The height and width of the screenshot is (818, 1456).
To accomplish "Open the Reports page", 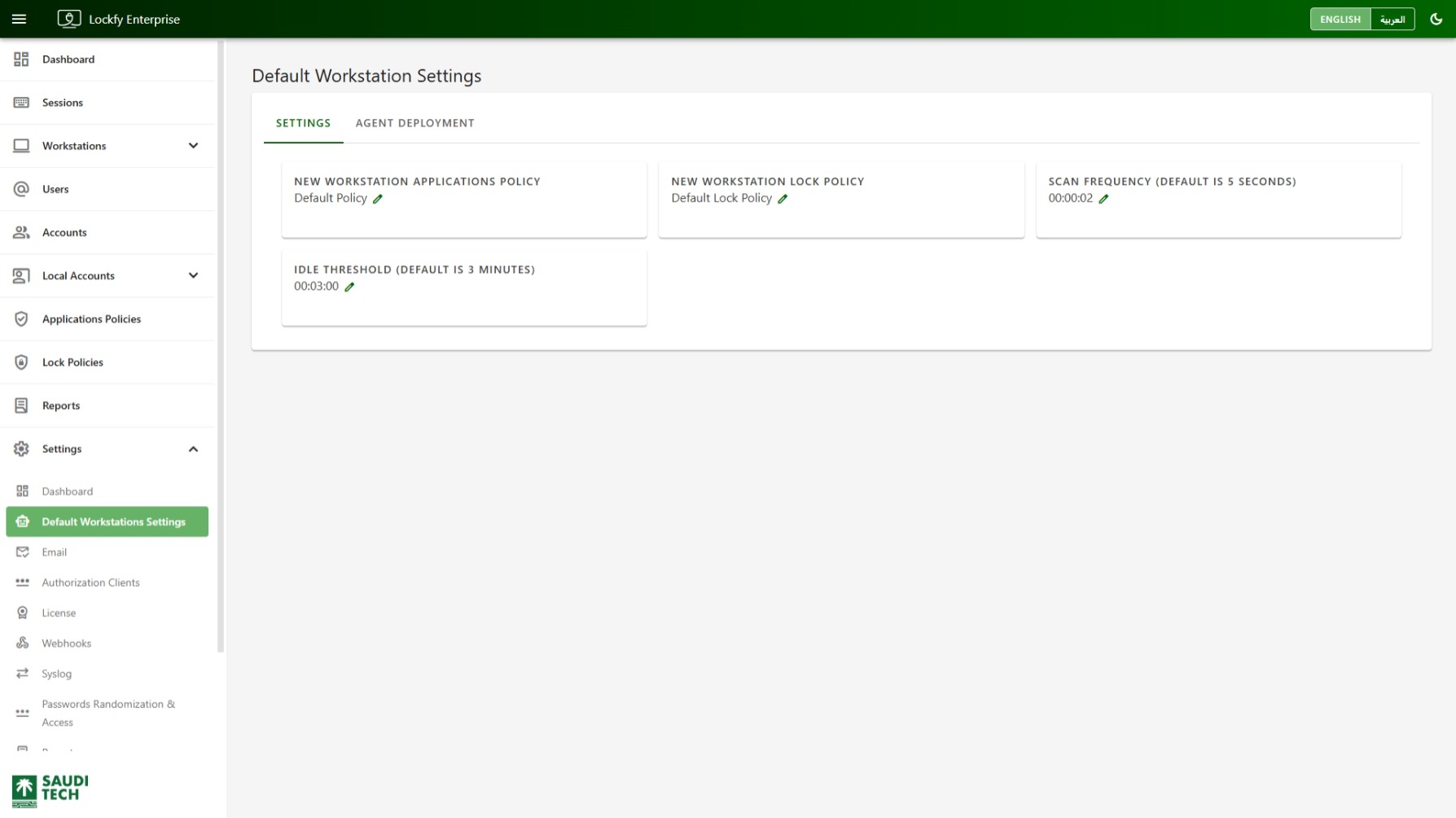I will click(108, 405).
